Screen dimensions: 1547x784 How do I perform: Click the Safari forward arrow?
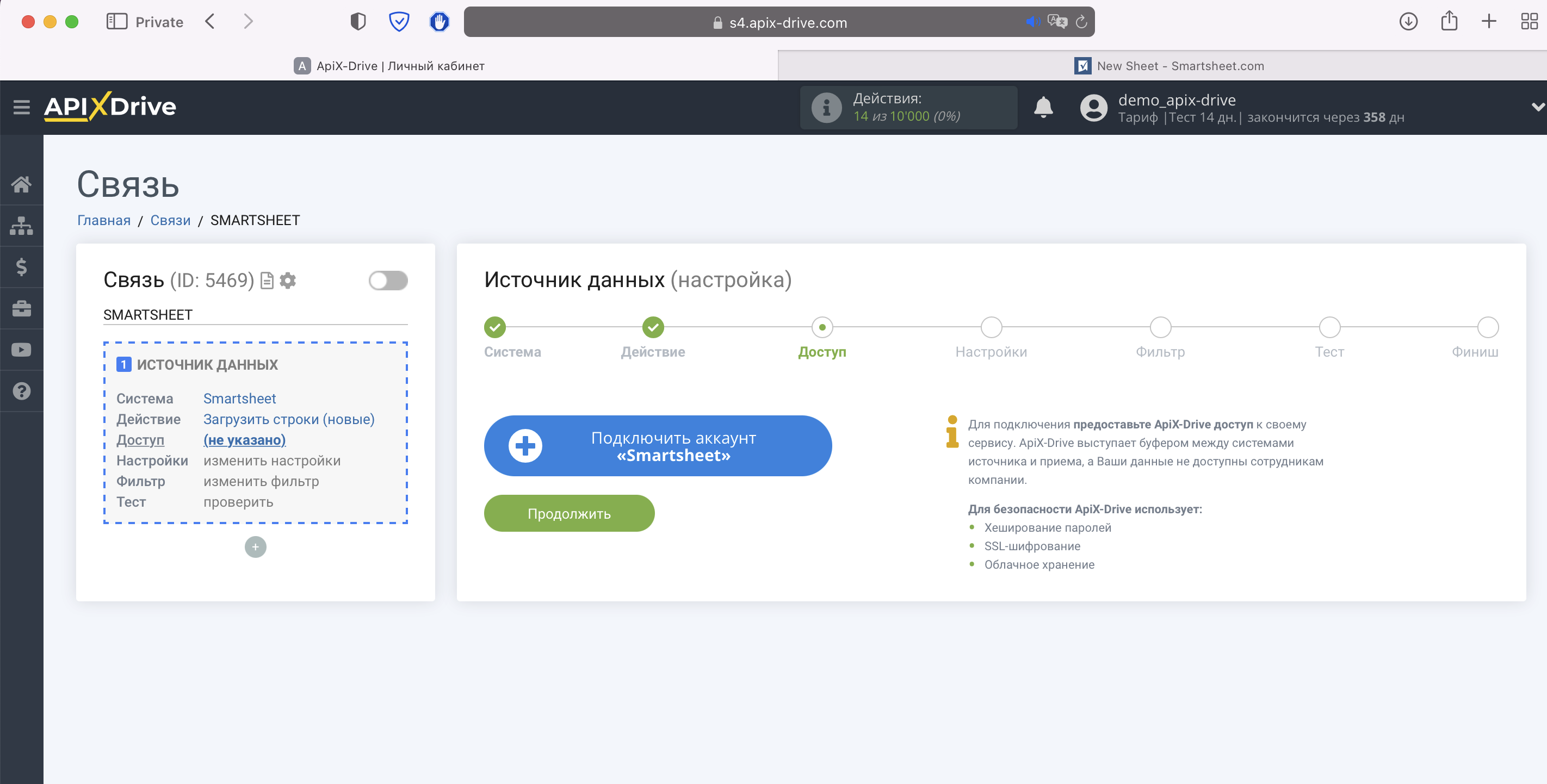click(x=248, y=22)
